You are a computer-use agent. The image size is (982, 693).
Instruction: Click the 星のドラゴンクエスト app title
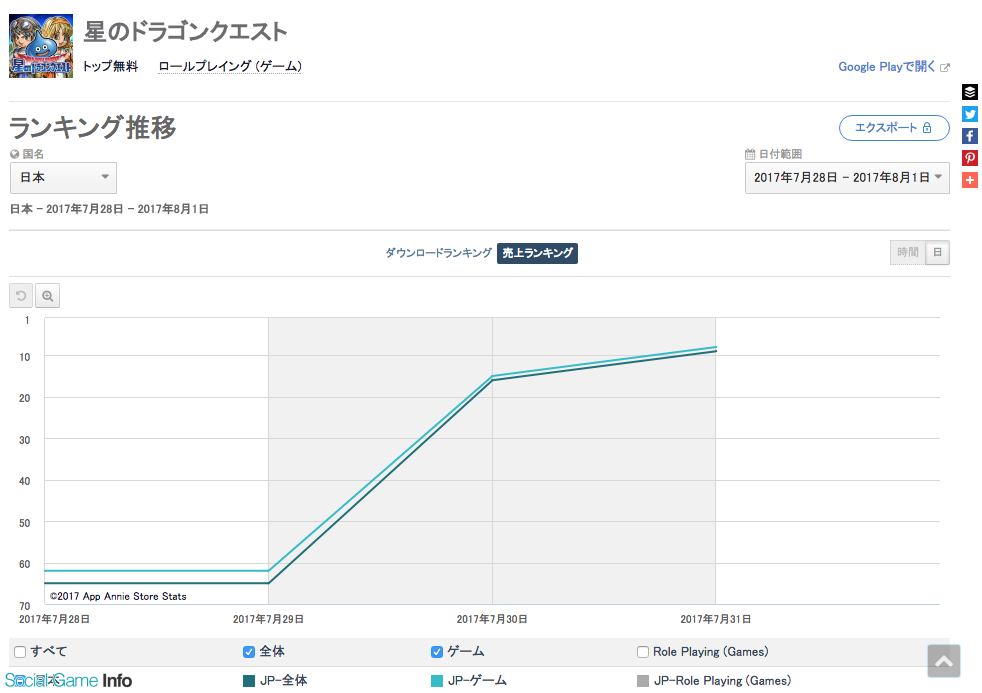point(185,32)
